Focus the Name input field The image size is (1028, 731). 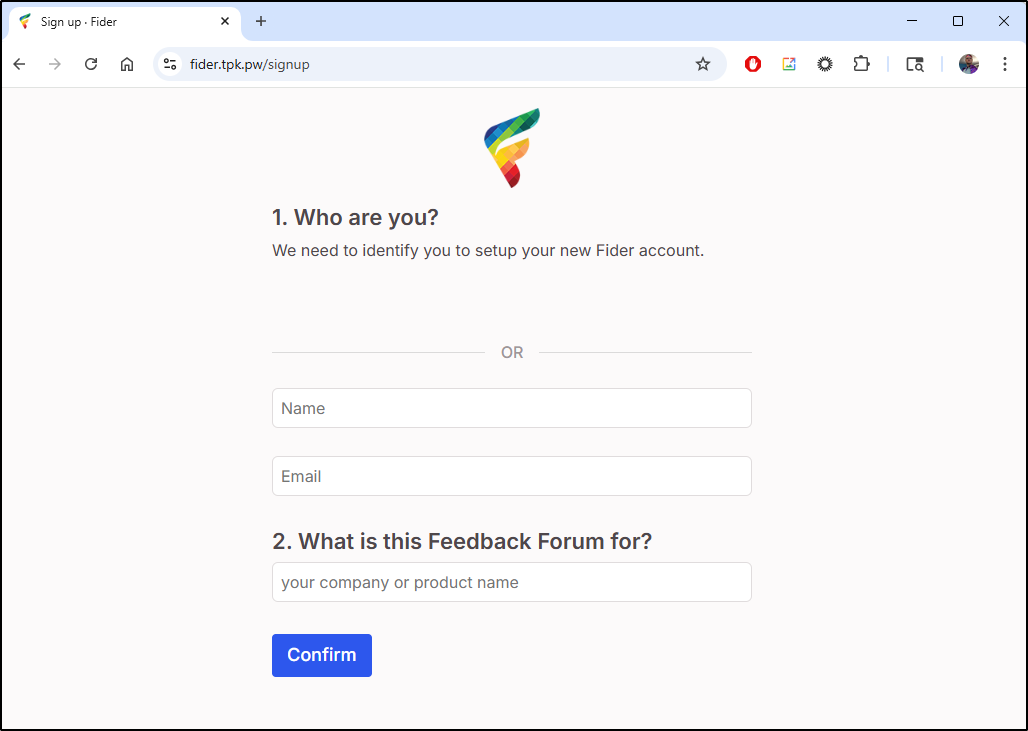tap(512, 408)
